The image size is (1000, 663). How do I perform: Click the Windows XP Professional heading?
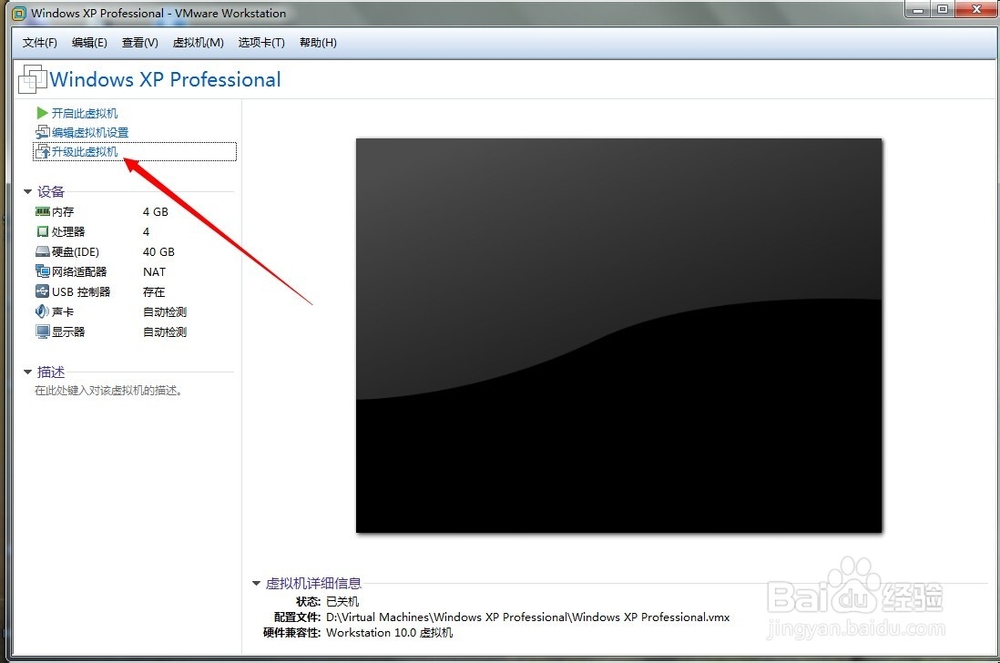pos(165,80)
